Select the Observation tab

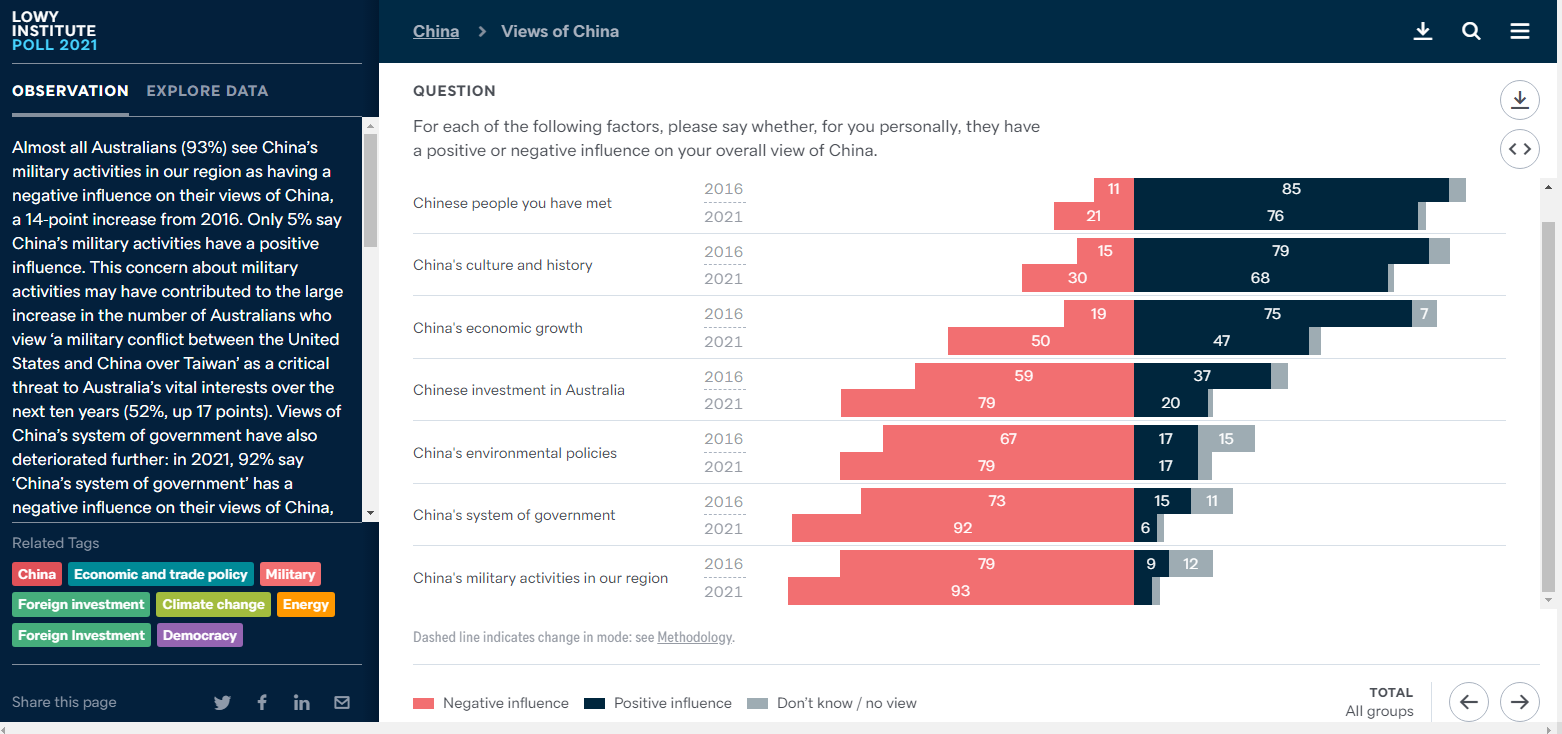(x=70, y=91)
